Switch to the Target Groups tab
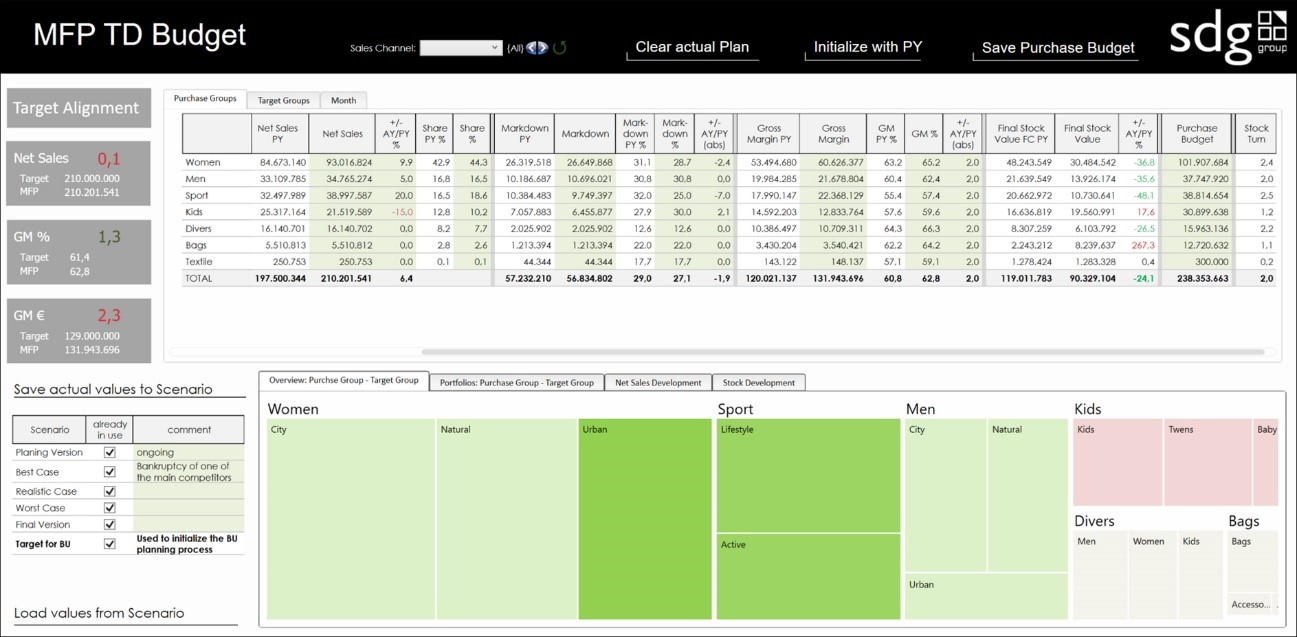 click(283, 100)
